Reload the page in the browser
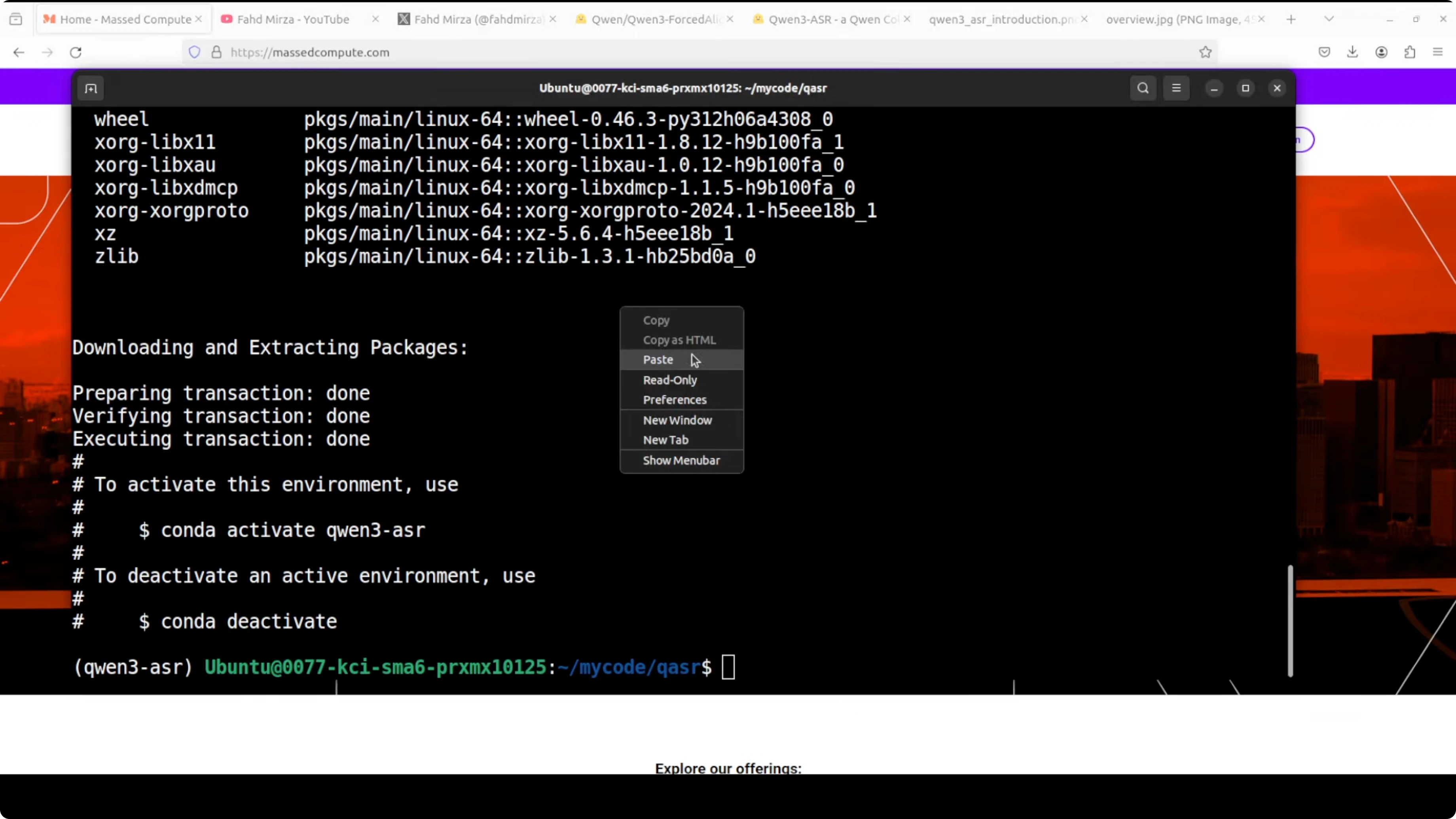Image resolution: width=1456 pixels, height=819 pixels. [x=76, y=53]
